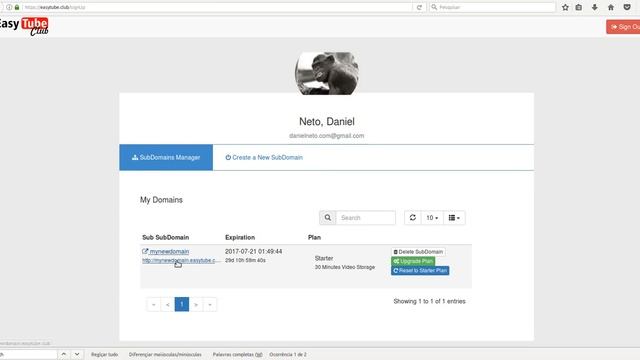Click the find bar text field

tap(28, 354)
